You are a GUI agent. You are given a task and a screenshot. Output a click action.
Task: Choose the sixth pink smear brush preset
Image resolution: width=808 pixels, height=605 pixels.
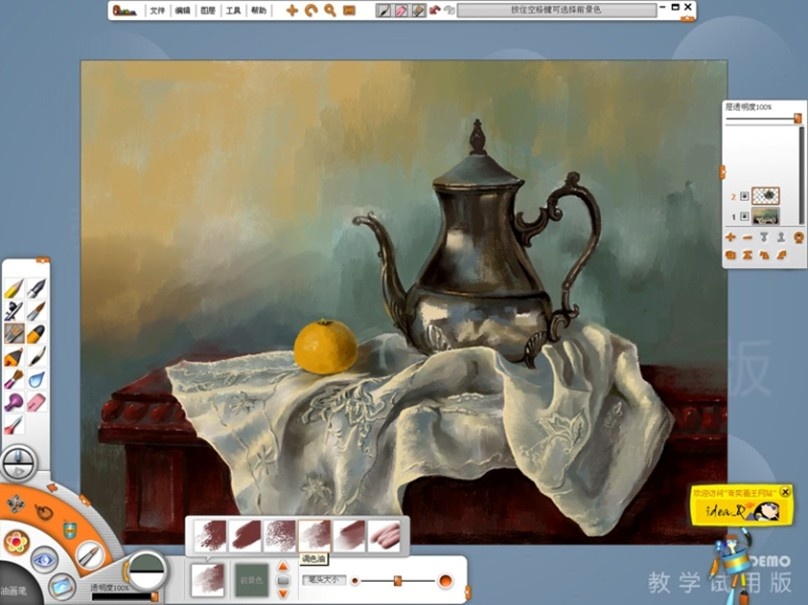click(384, 535)
